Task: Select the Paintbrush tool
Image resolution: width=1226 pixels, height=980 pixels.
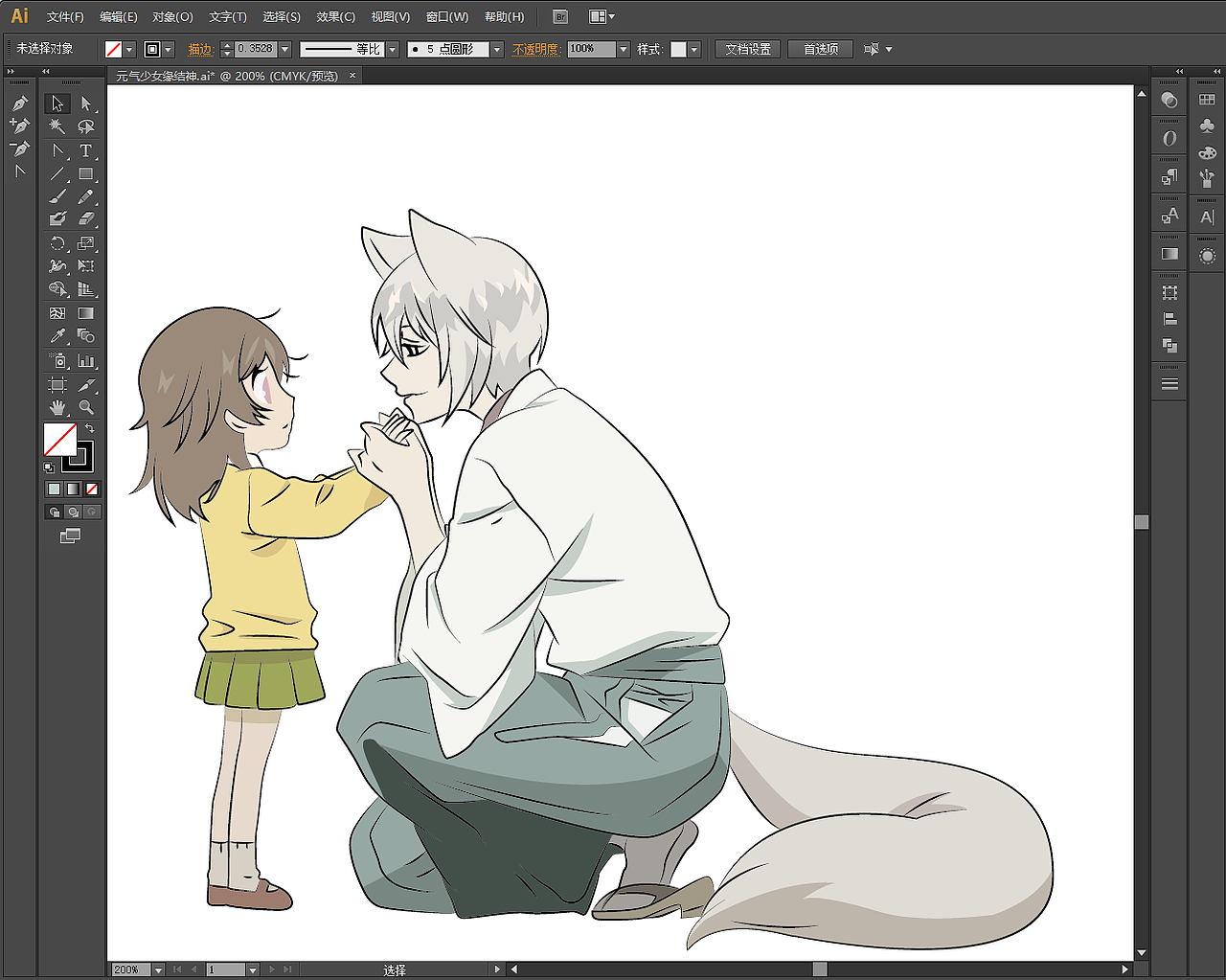Action: coord(57,196)
